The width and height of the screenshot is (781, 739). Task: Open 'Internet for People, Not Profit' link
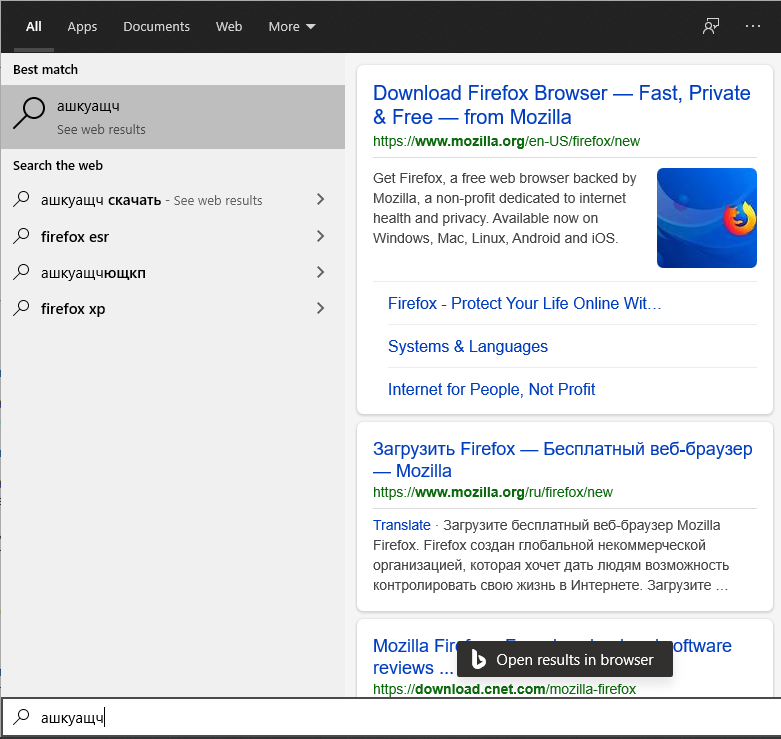click(x=491, y=389)
